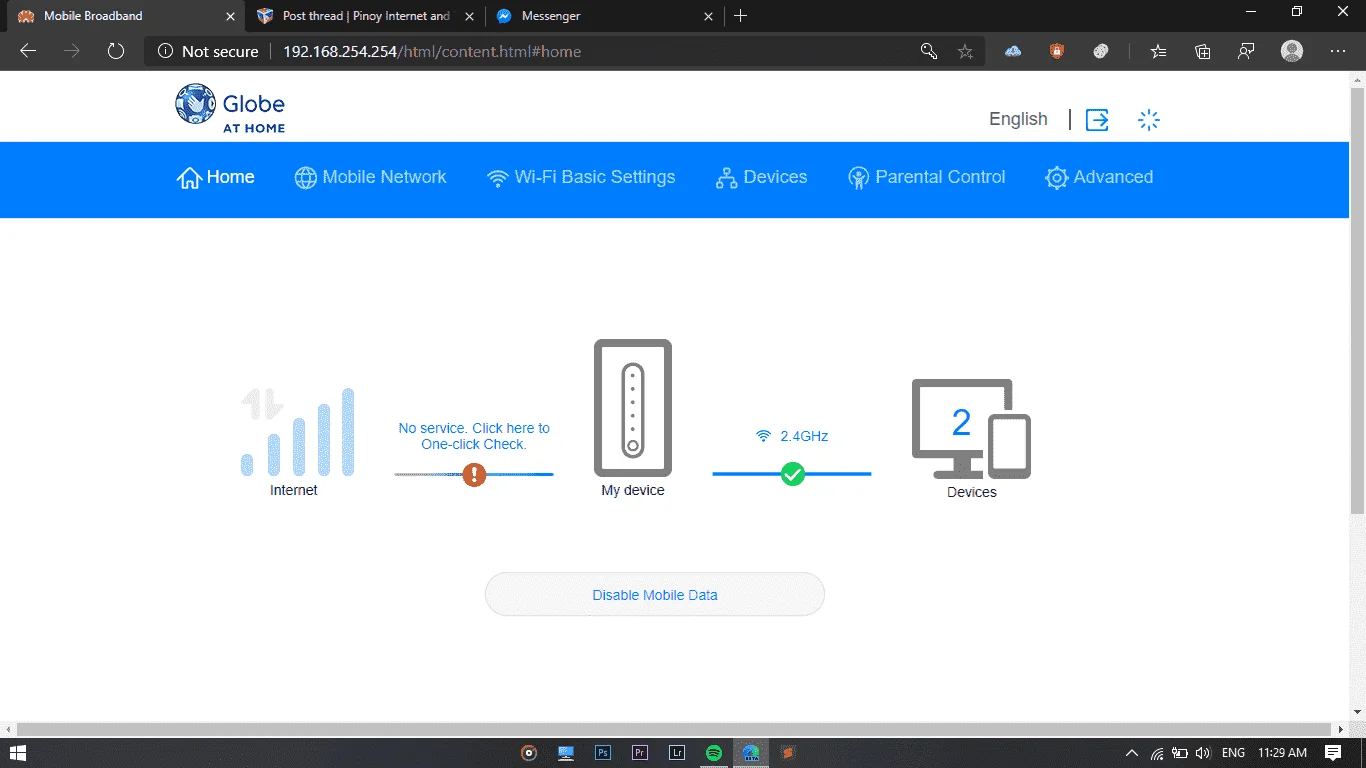The width and height of the screenshot is (1366, 768).
Task: Click the Globe At Home logo
Action: click(230, 108)
